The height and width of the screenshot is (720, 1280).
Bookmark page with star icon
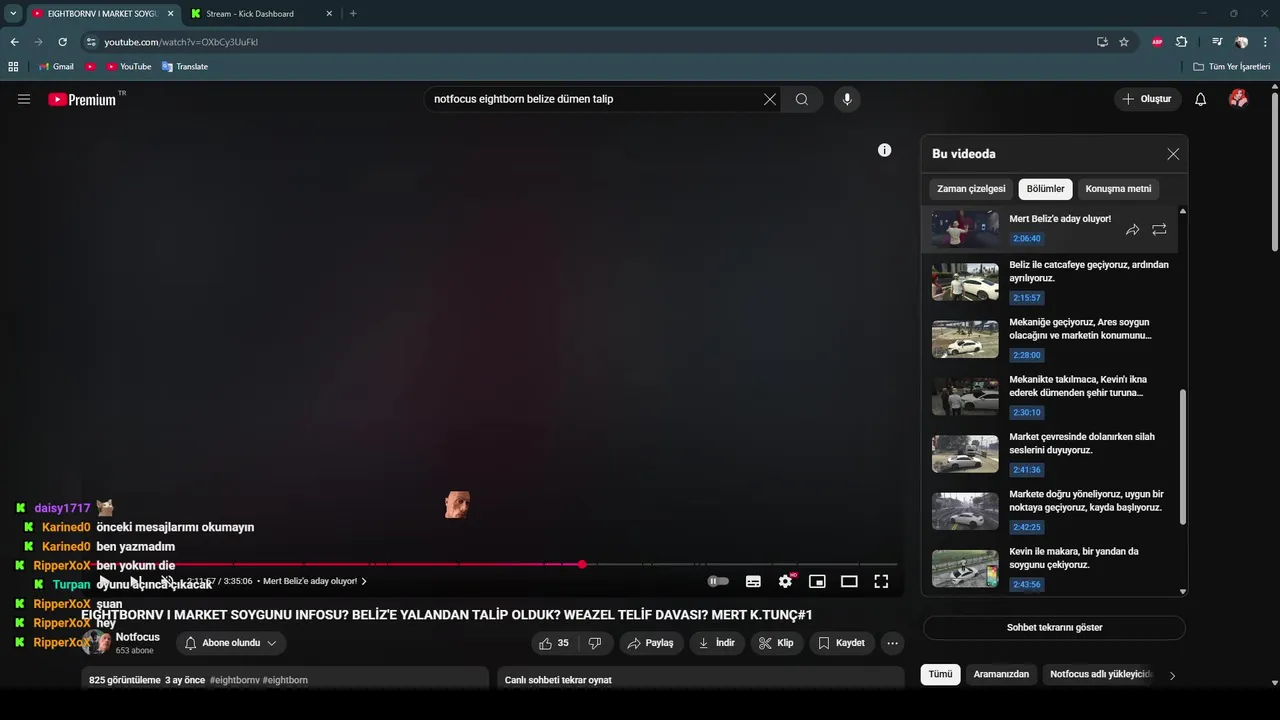pyautogui.click(x=1124, y=42)
